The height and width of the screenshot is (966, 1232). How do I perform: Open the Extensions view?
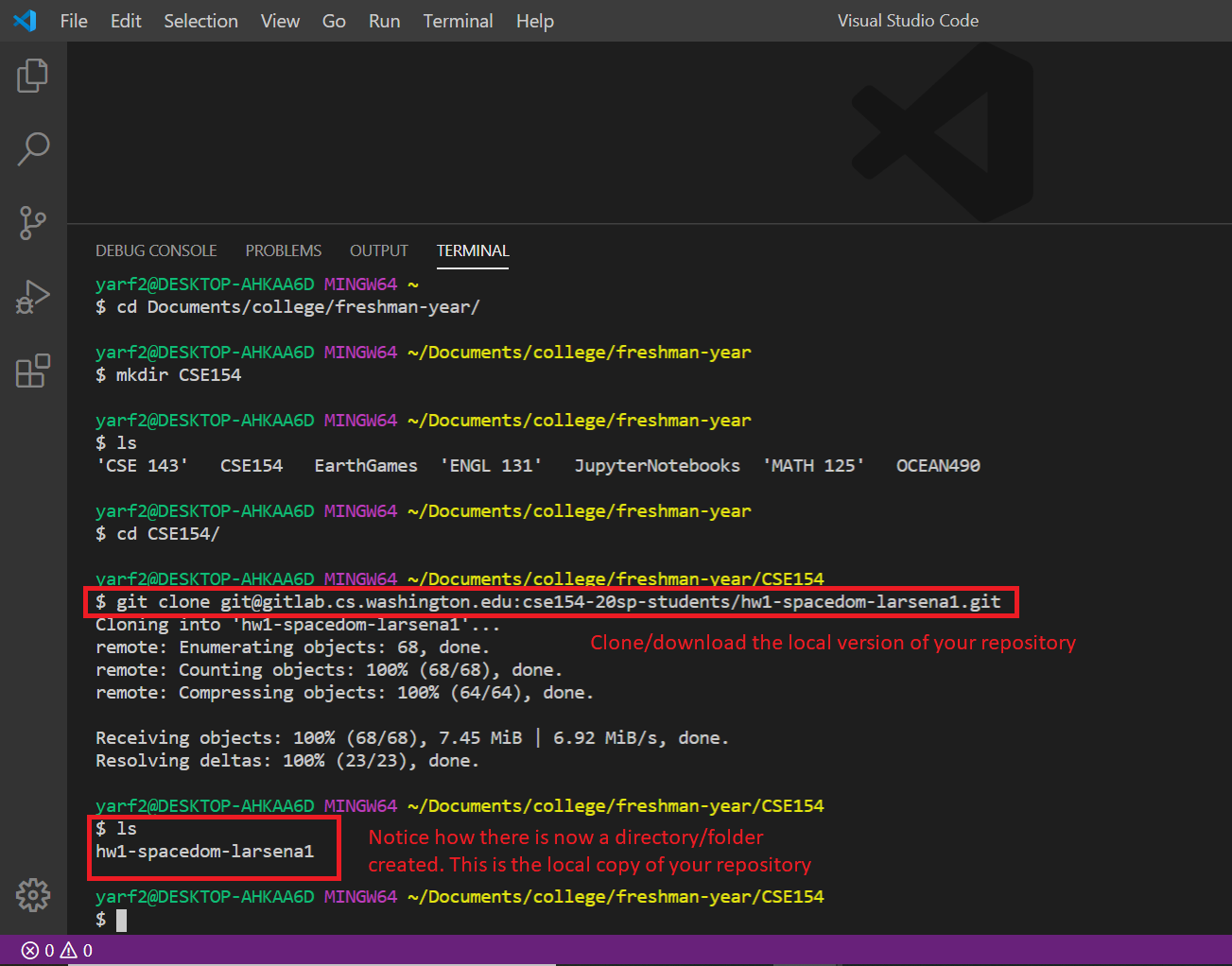pos(33,371)
